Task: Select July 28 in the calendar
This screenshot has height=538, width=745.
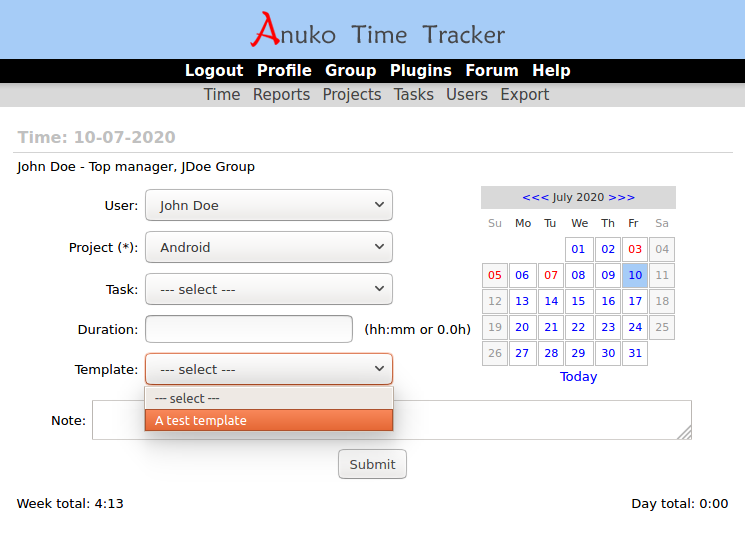Action: point(551,354)
